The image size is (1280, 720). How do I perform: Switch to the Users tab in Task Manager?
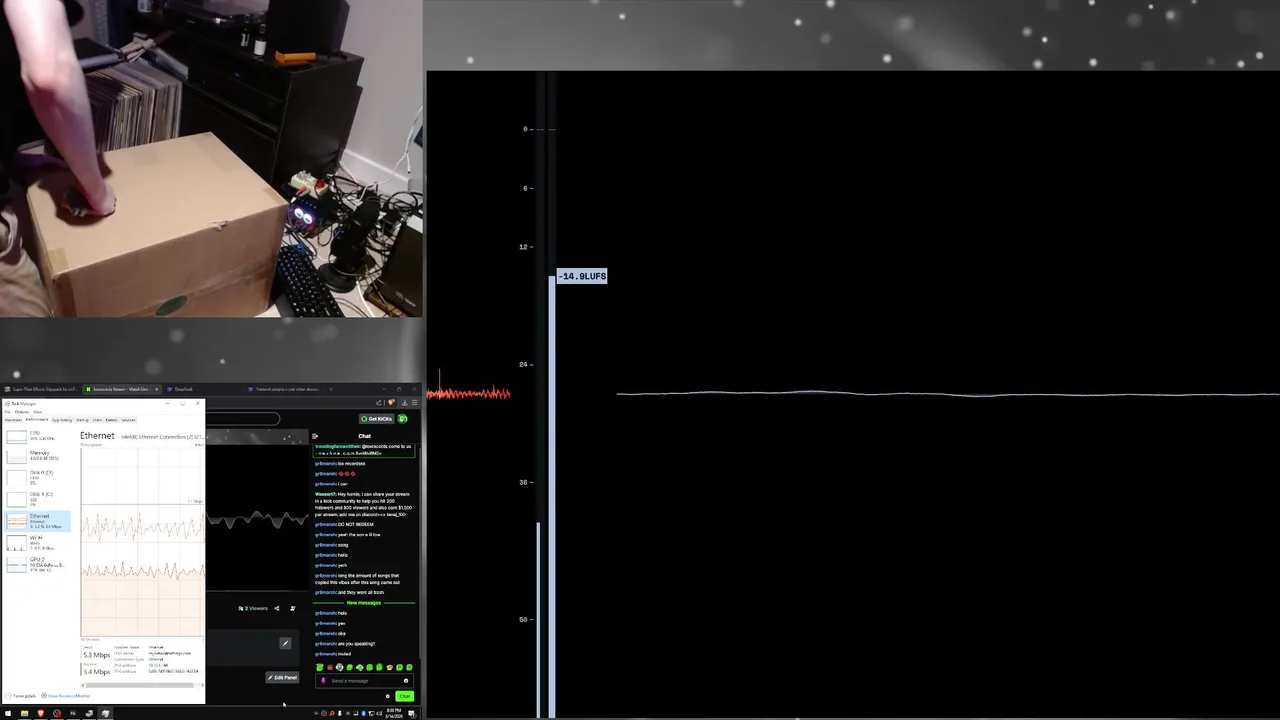click(x=97, y=420)
